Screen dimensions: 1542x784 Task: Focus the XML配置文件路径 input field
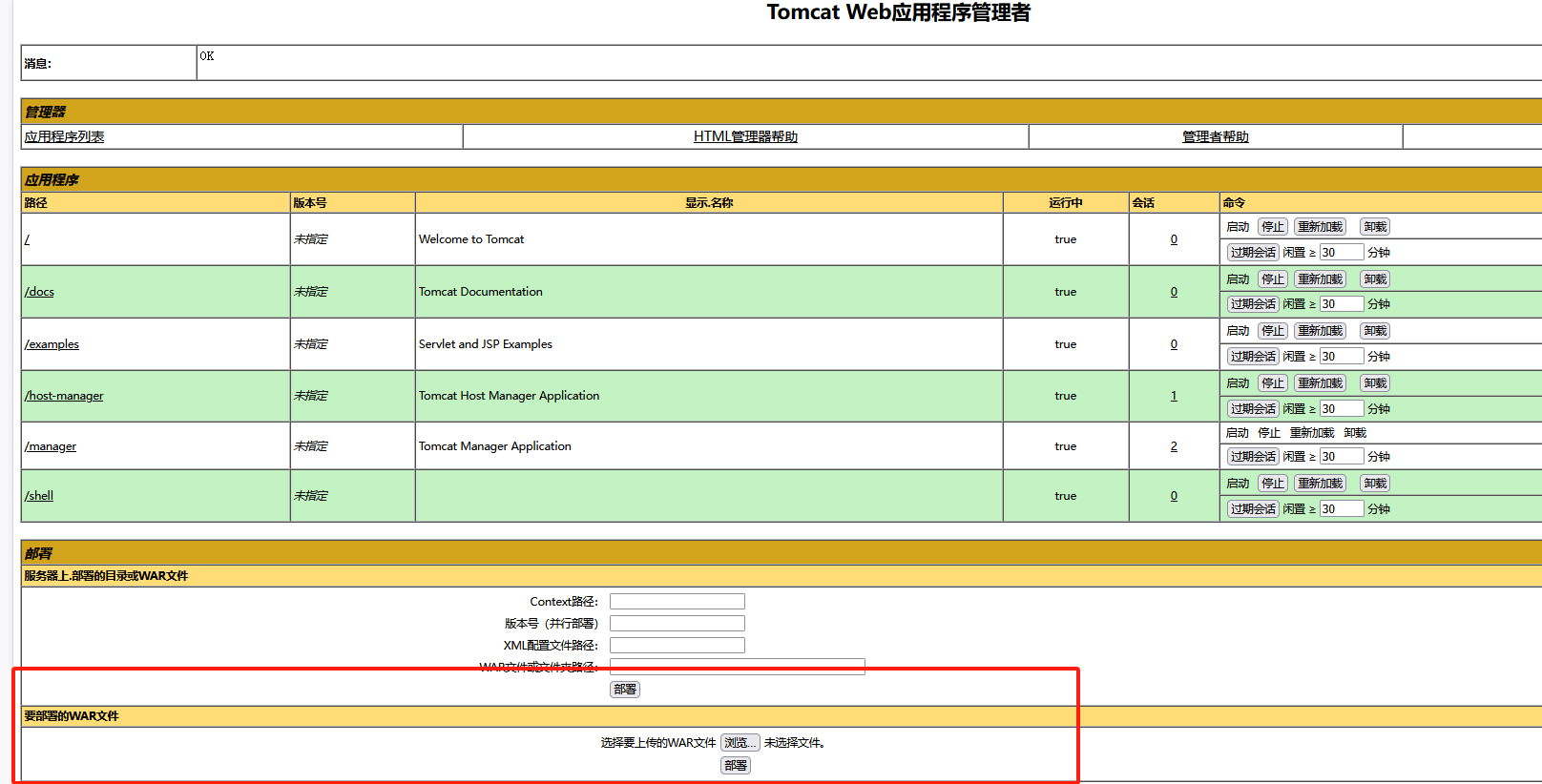(x=677, y=646)
